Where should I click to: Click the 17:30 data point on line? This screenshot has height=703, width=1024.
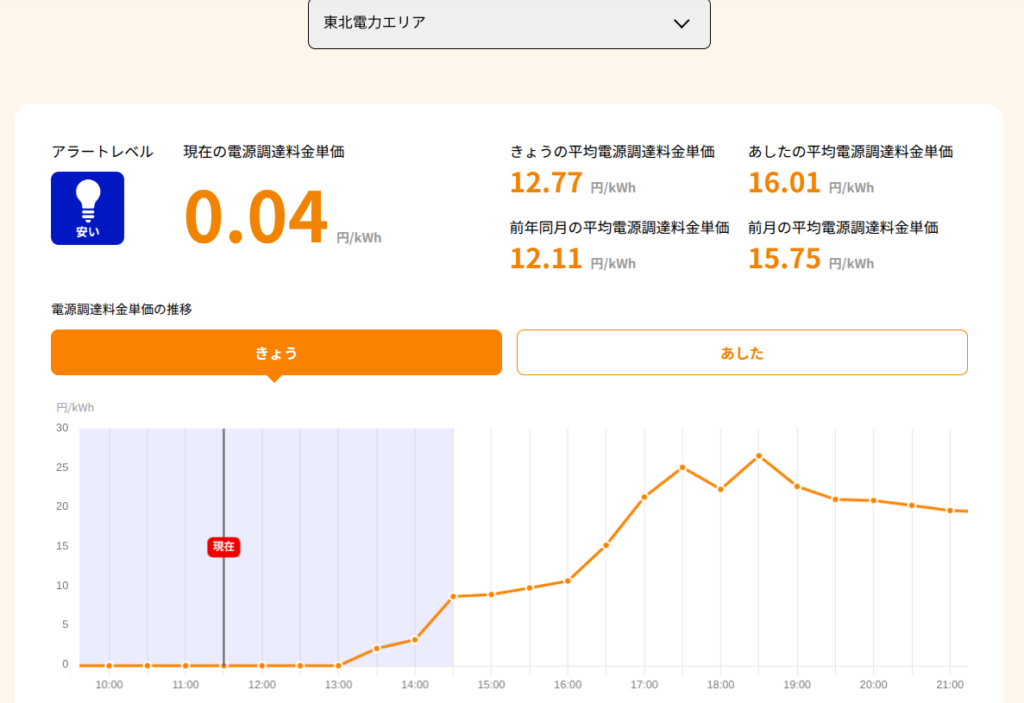(682, 467)
